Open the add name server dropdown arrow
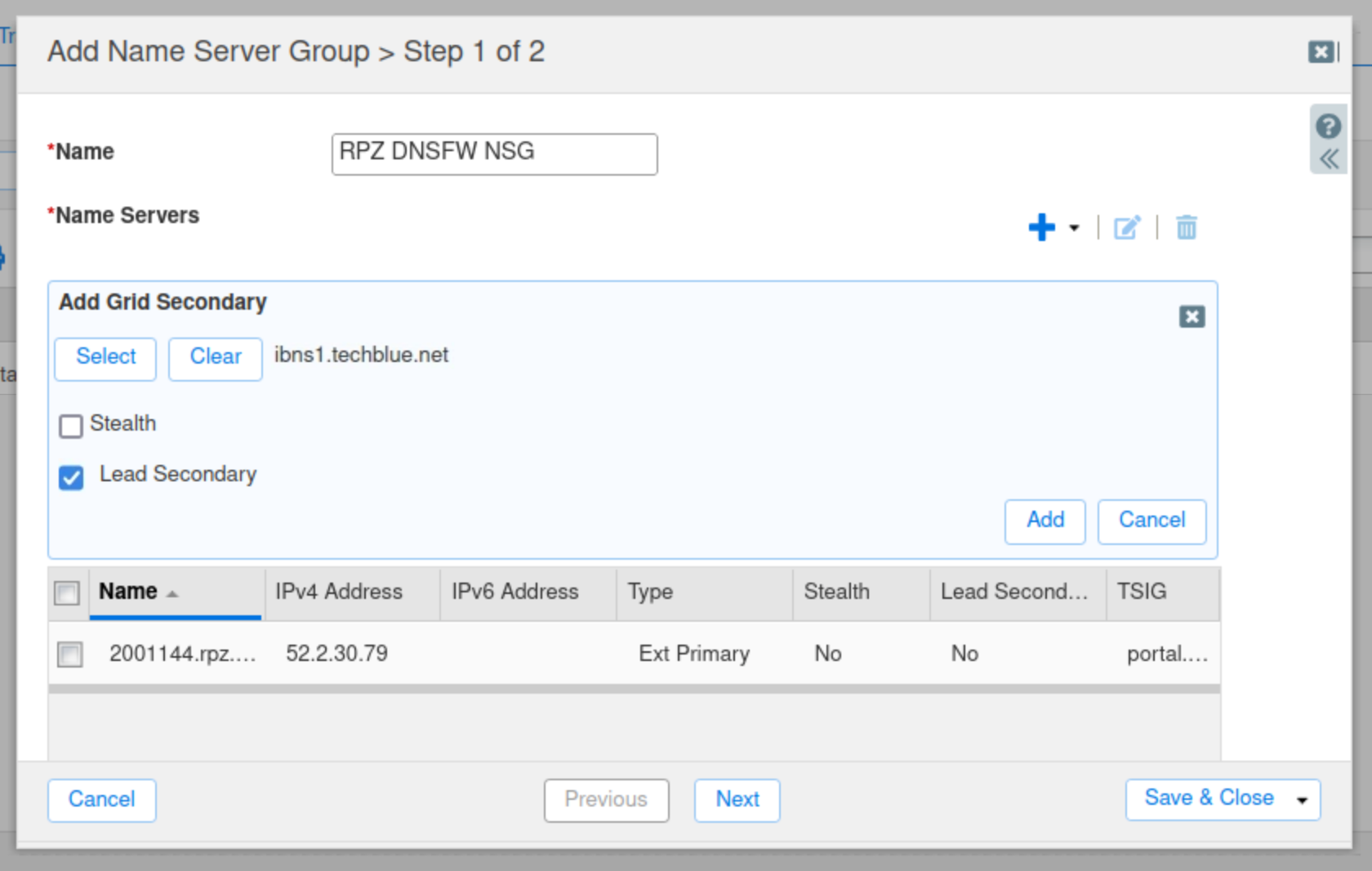 (1074, 228)
